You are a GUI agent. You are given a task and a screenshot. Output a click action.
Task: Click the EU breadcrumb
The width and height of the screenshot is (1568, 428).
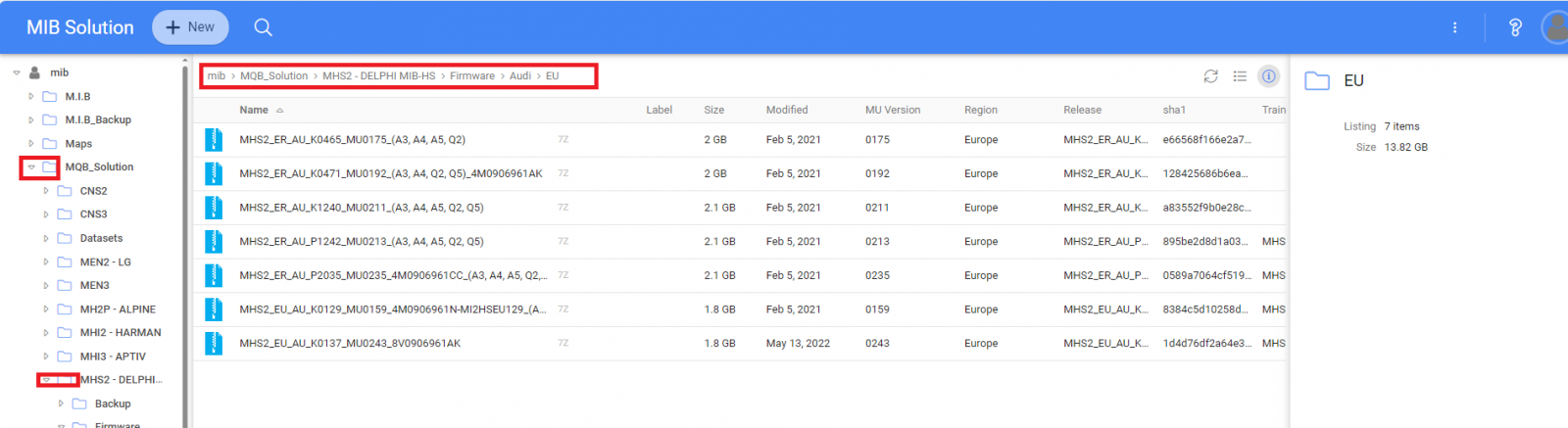[553, 75]
